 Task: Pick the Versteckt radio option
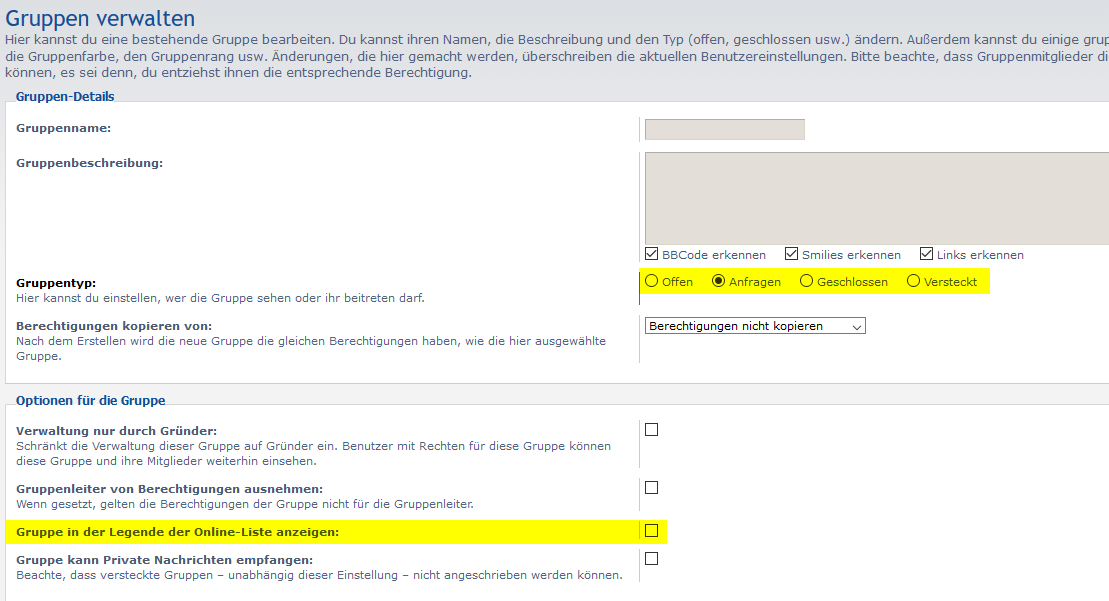pyautogui.click(x=913, y=281)
